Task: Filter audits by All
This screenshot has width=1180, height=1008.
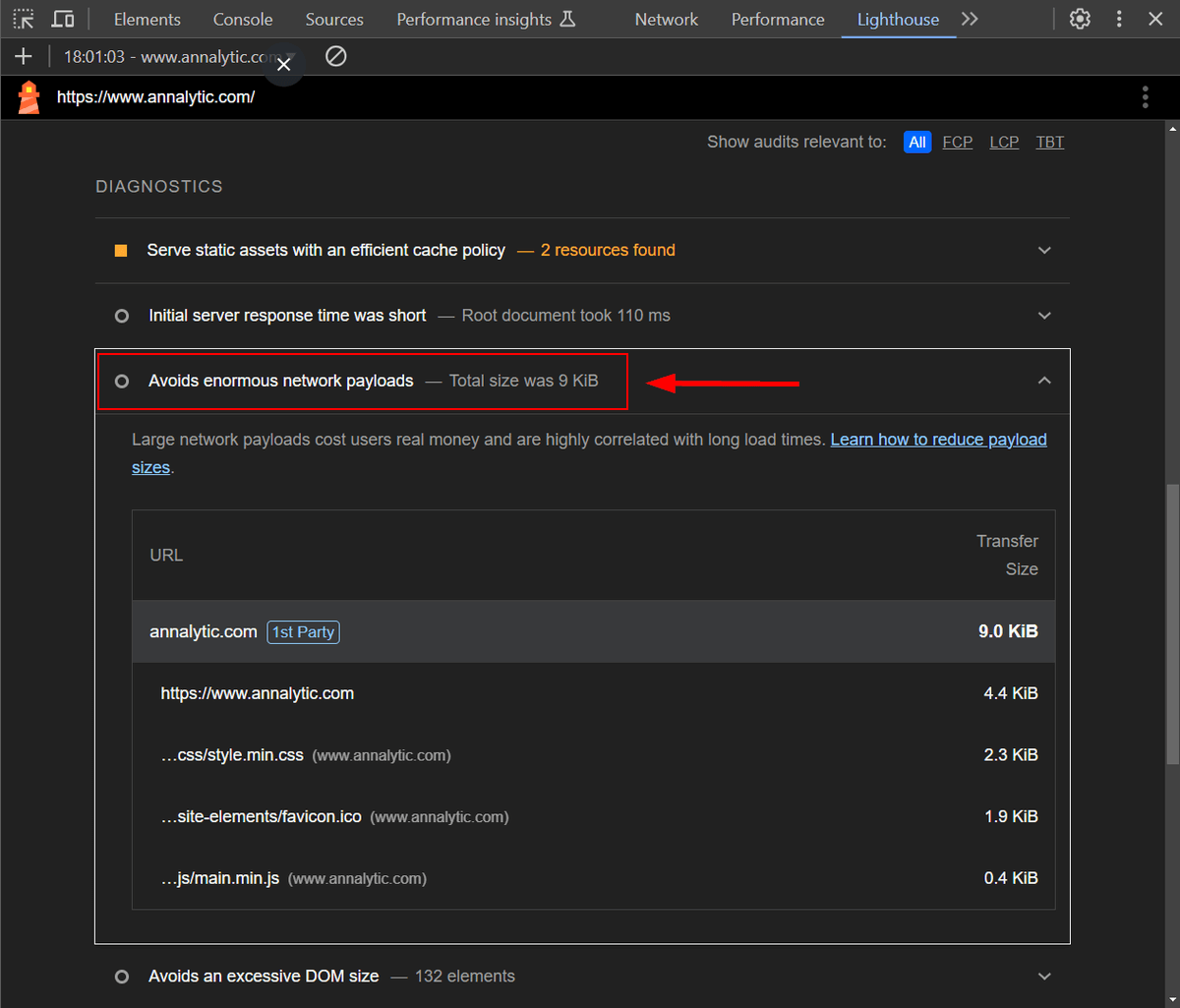Action: [x=917, y=142]
